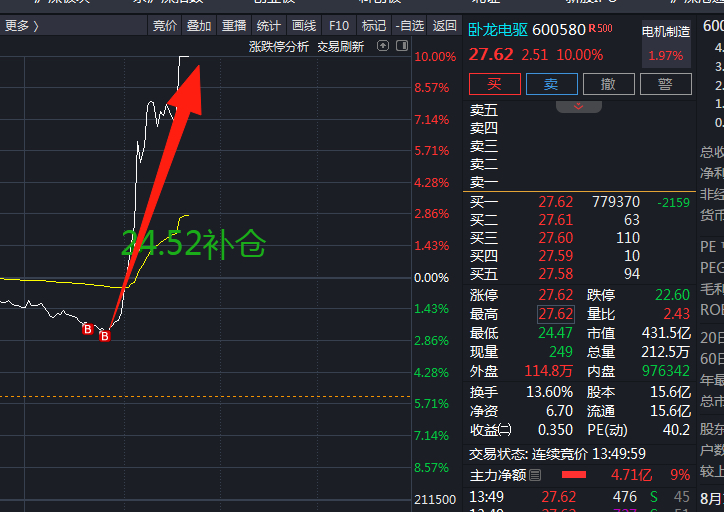Click the 量比 value 2.43
The width and height of the screenshot is (724, 512).
coord(676,314)
